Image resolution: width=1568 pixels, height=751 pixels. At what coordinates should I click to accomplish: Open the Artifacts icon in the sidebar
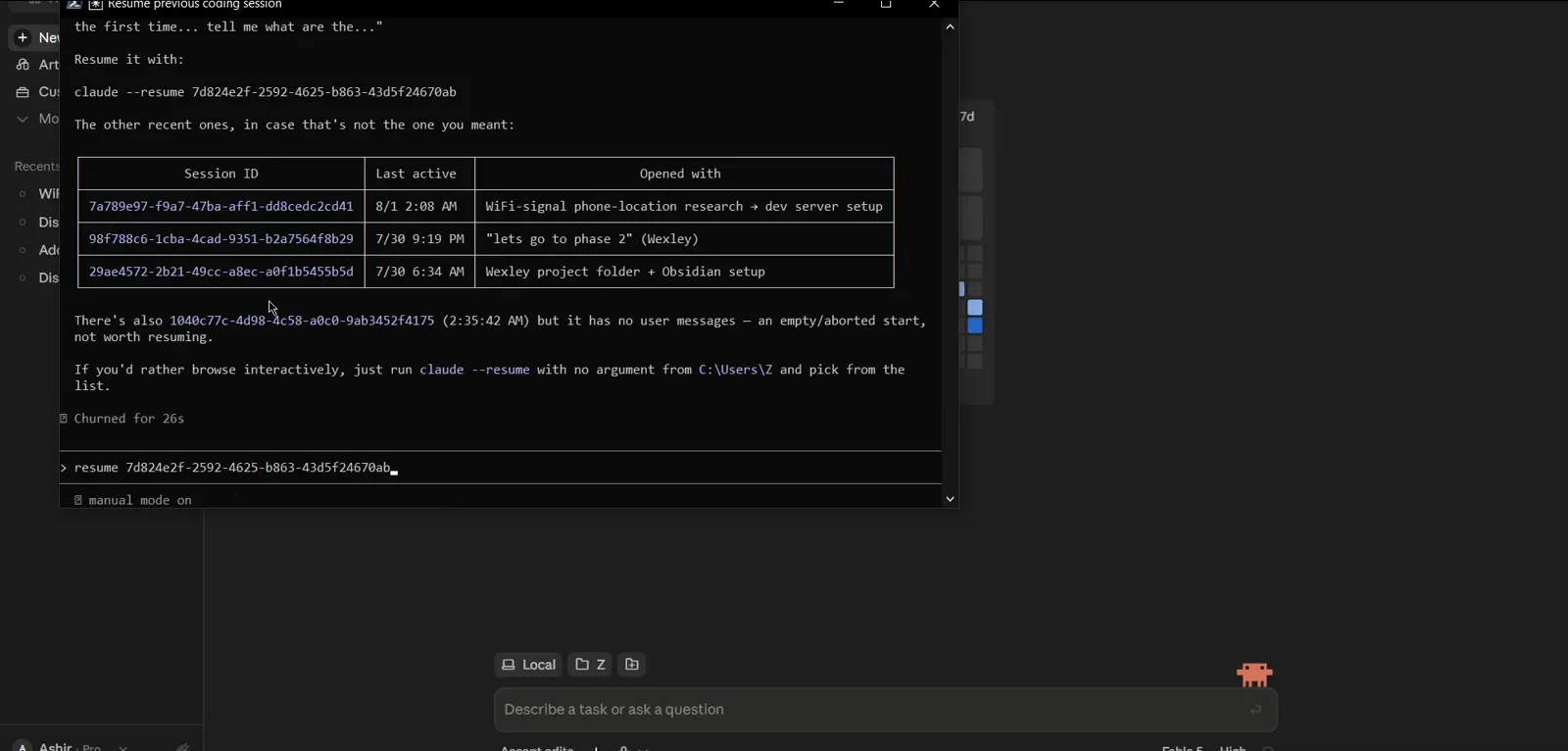pyautogui.click(x=23, y=65)
